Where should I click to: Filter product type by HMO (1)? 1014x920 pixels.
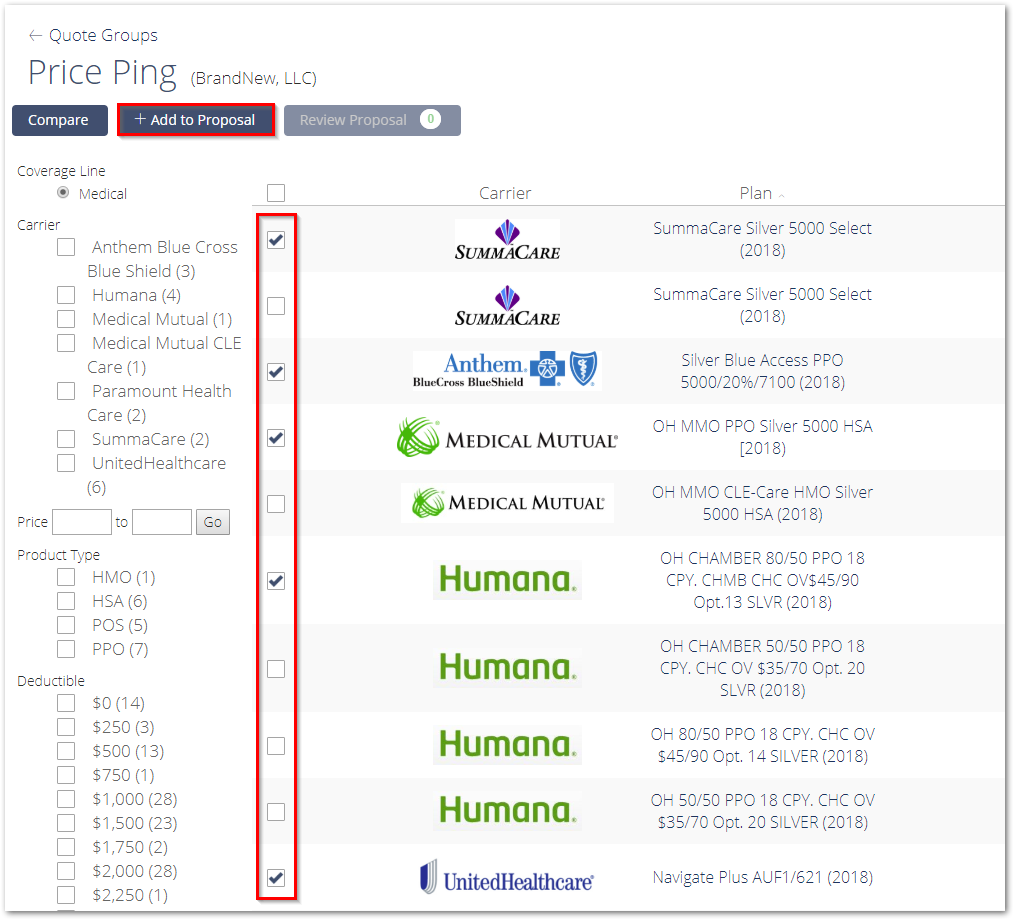click(66, 577)
